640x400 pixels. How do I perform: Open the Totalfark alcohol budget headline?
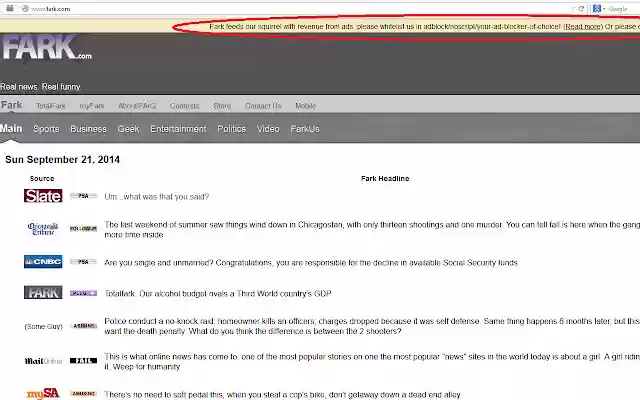click(218, 293)
